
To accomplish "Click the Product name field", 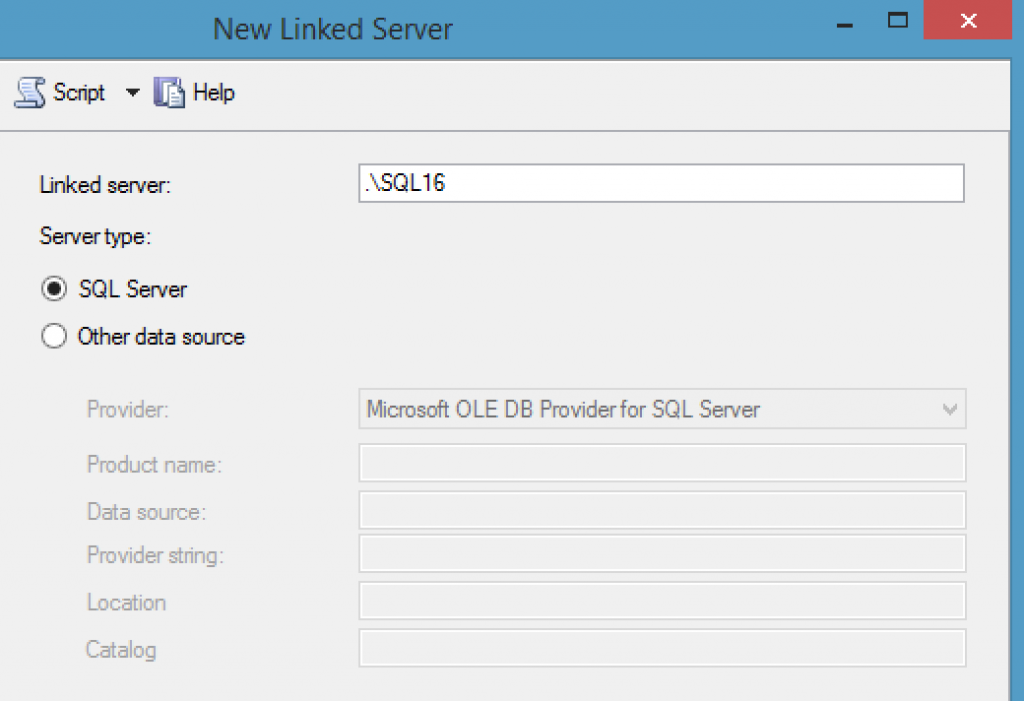I will click(x=660, y=462).
